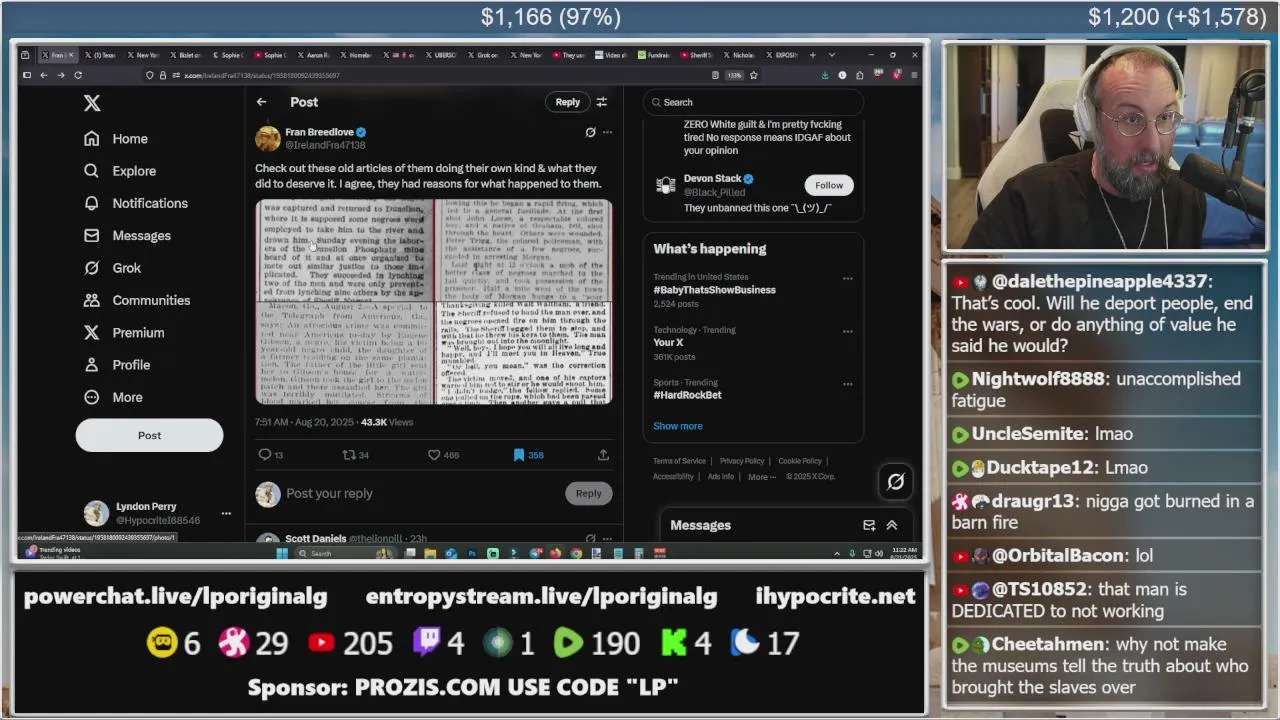Expand the Messages drawer chevron
Image resolution: width=1280 pixels, height=720 pixels.
pyautogui.click(x=892, y=525)
